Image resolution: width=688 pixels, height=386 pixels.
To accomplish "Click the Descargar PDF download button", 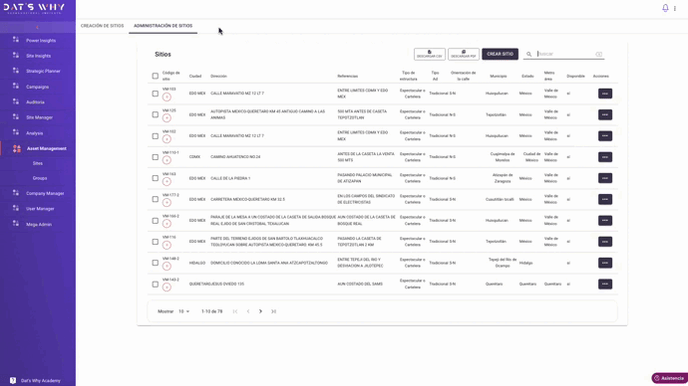I will [x=463, y=54].
